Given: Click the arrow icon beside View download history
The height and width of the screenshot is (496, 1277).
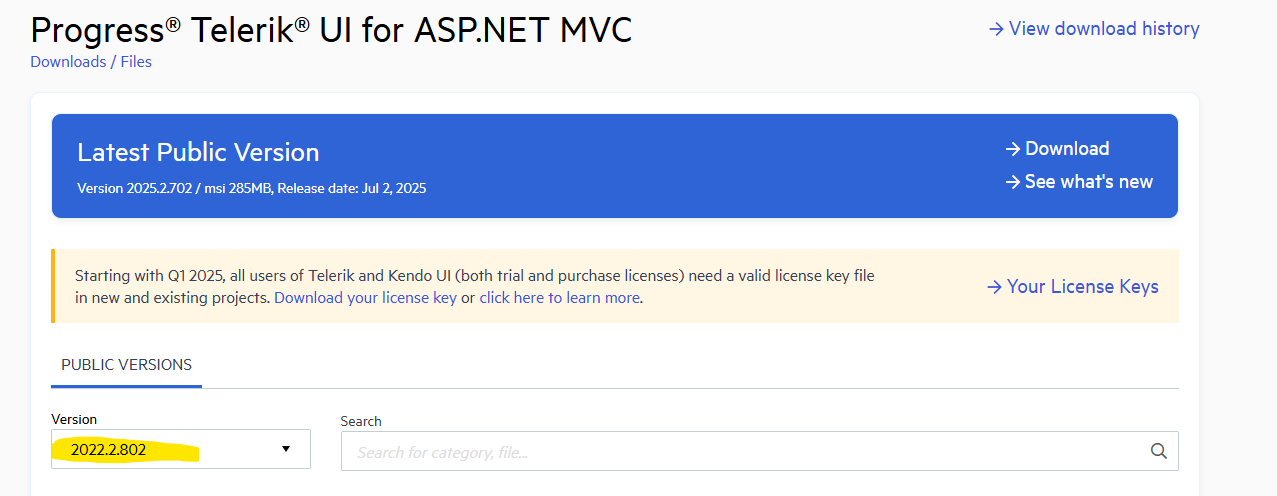Looking at the screenshot, I should (996, 29).
